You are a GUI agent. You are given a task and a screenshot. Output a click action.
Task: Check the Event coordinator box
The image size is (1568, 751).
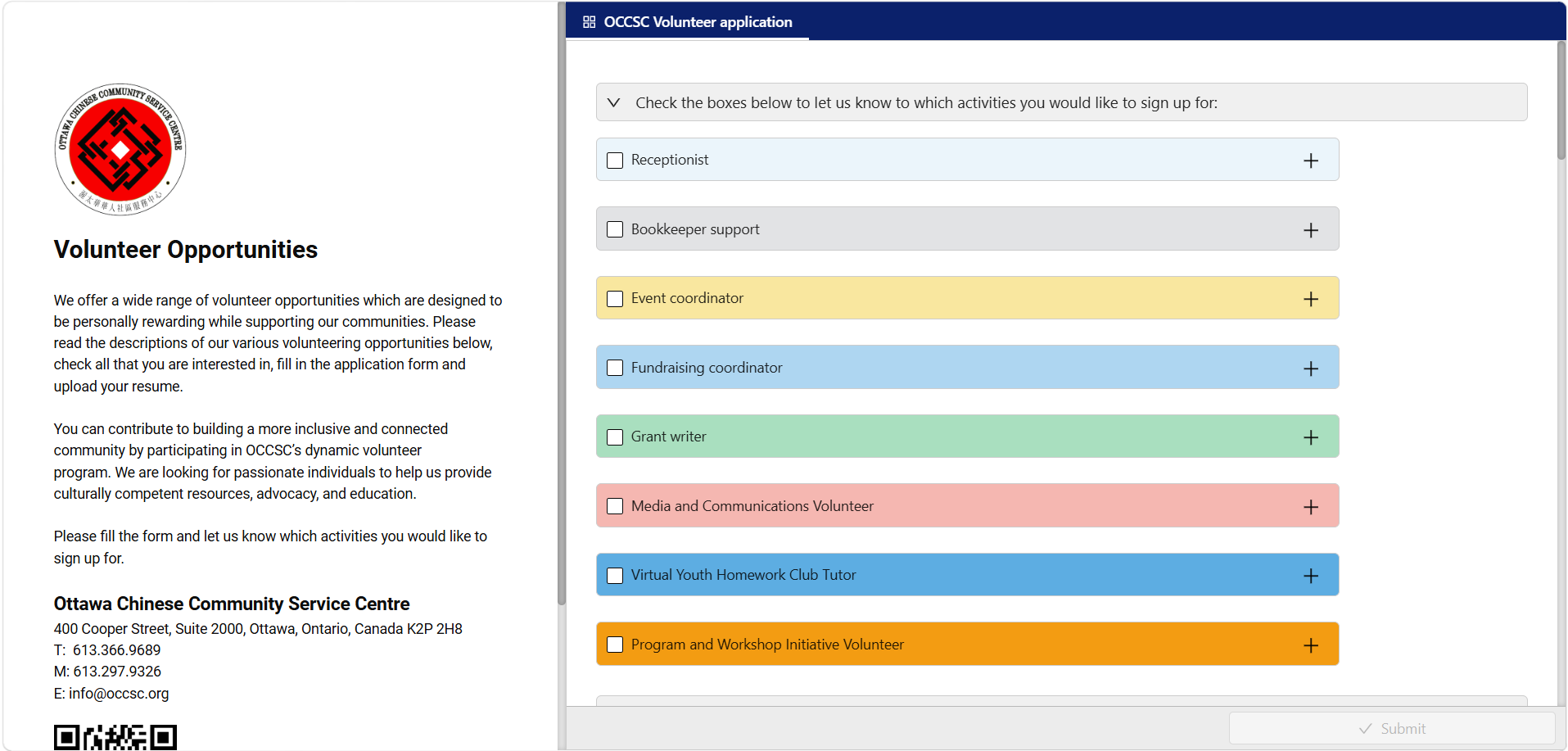coord(615,299)
